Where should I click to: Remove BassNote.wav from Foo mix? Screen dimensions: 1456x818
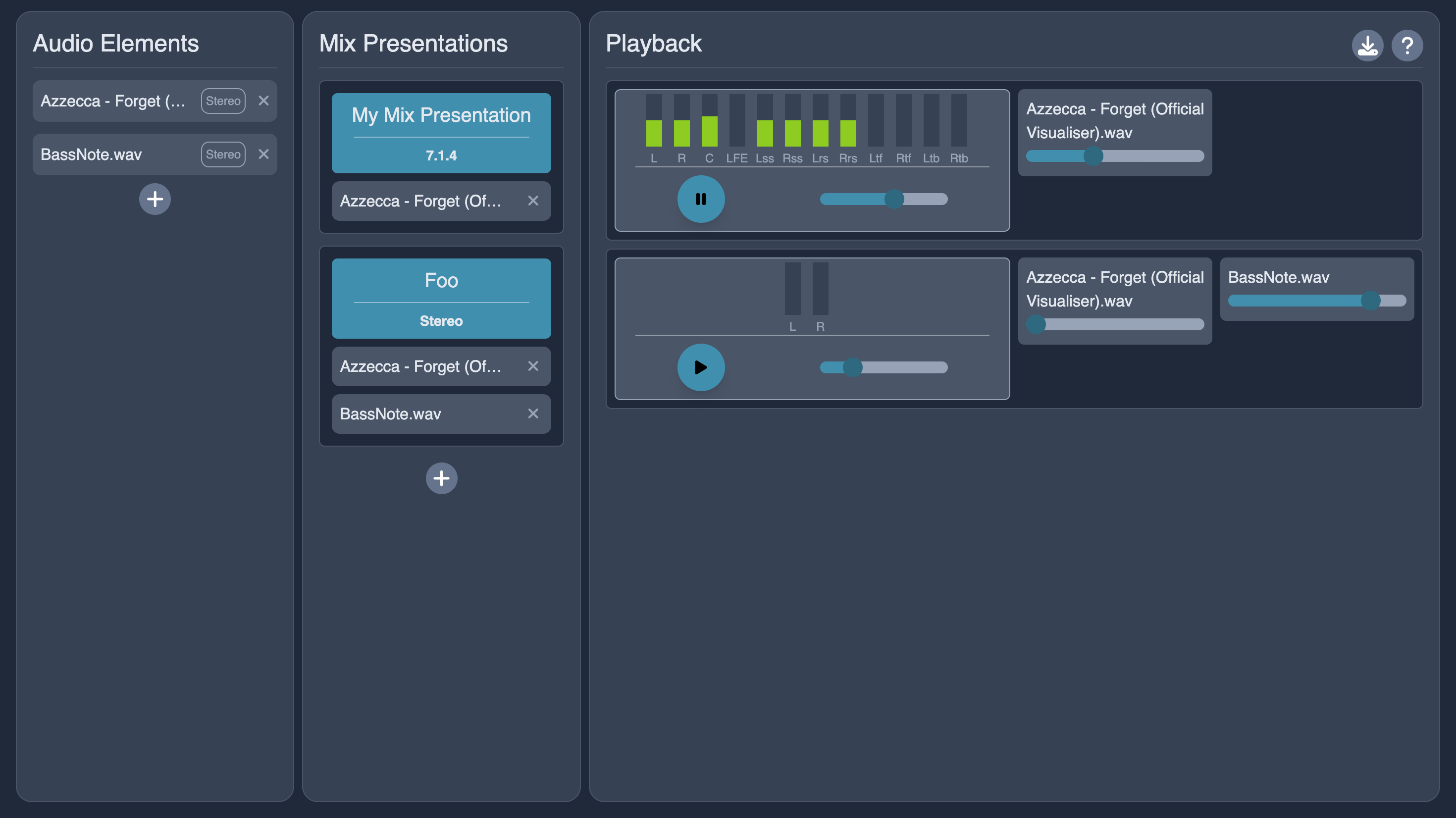point(532,414)
